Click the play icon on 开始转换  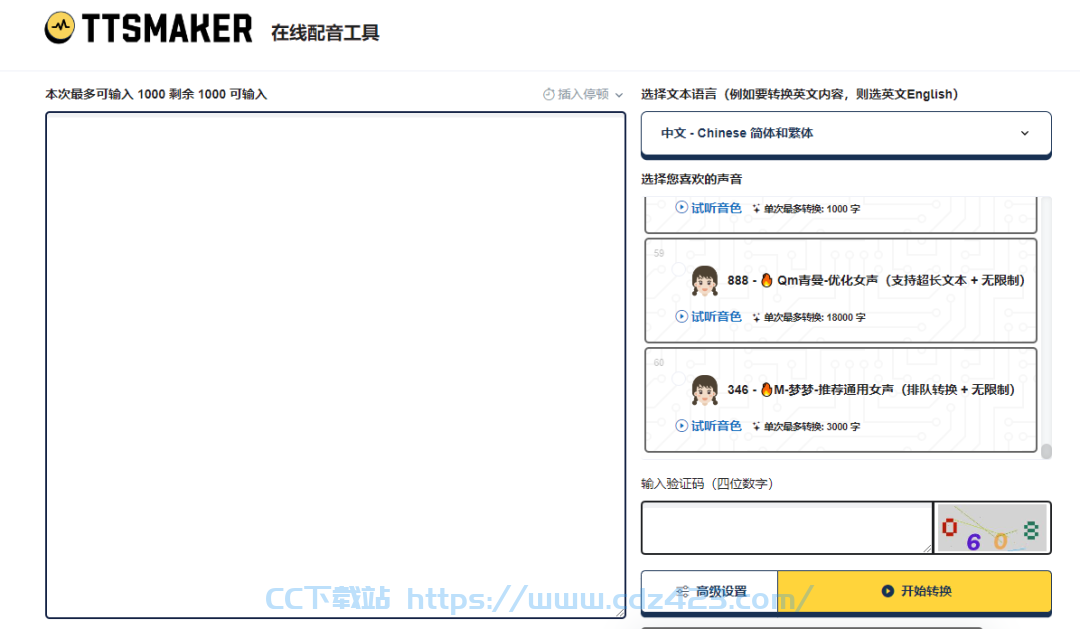[x=888, y=591]
